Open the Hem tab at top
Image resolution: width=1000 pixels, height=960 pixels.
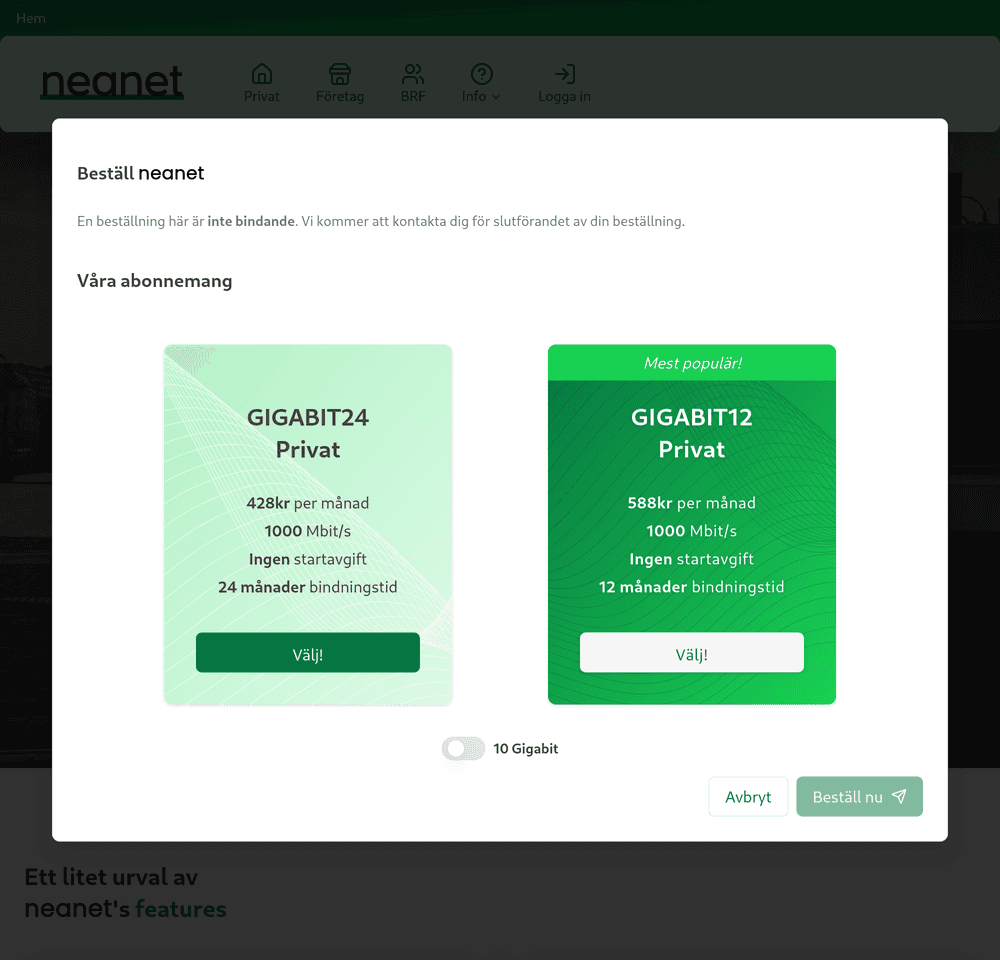30,18
